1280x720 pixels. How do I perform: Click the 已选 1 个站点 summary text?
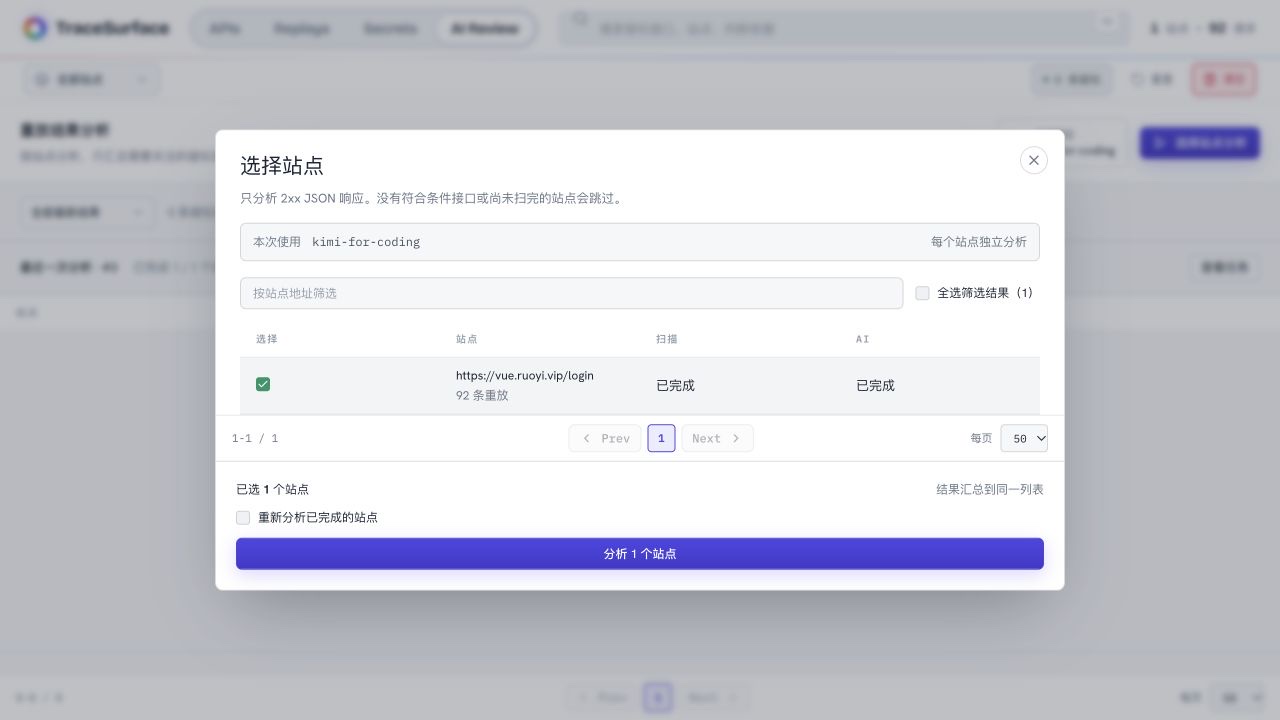point(272,489)
